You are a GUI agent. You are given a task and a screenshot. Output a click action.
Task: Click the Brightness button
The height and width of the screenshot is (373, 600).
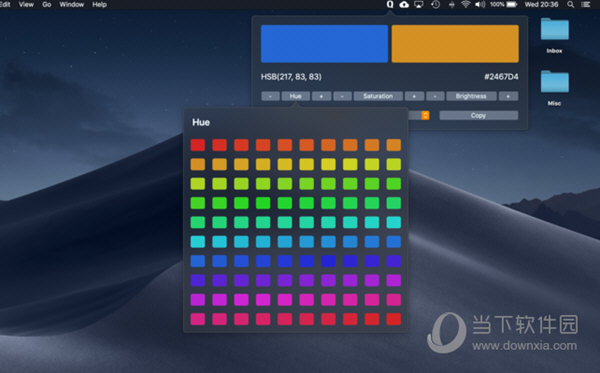pyautogui.click(x=471, y=96)
